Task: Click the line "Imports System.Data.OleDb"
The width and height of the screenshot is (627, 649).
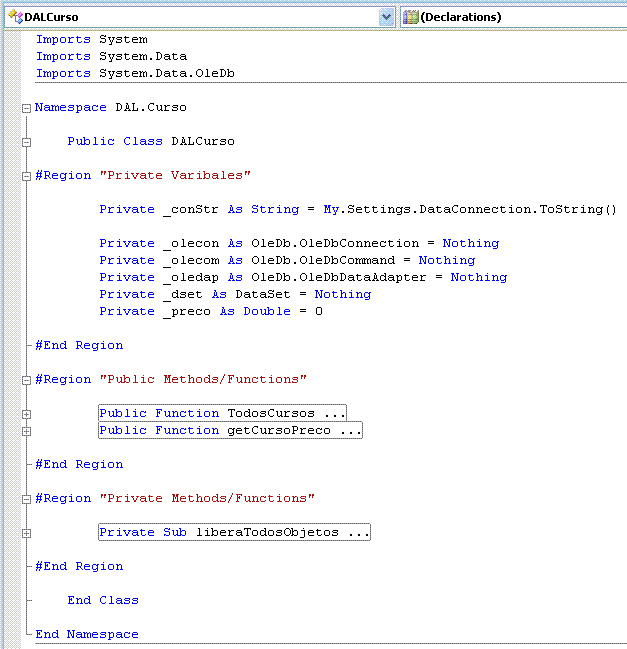Action: pos(135,73)
